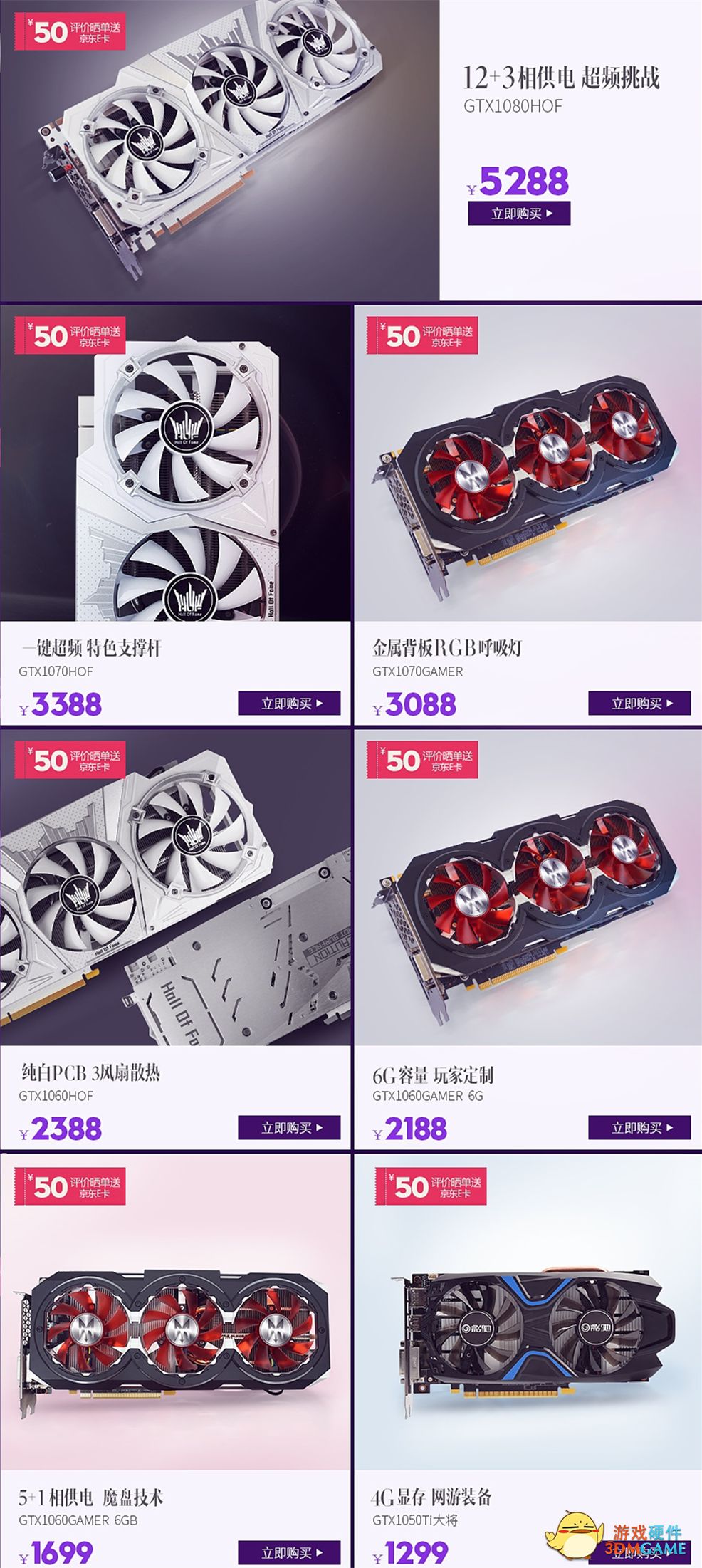Click the 纯白PCB 3风扇散热 title
The image size is (702, 1568).
point(91,1072)
